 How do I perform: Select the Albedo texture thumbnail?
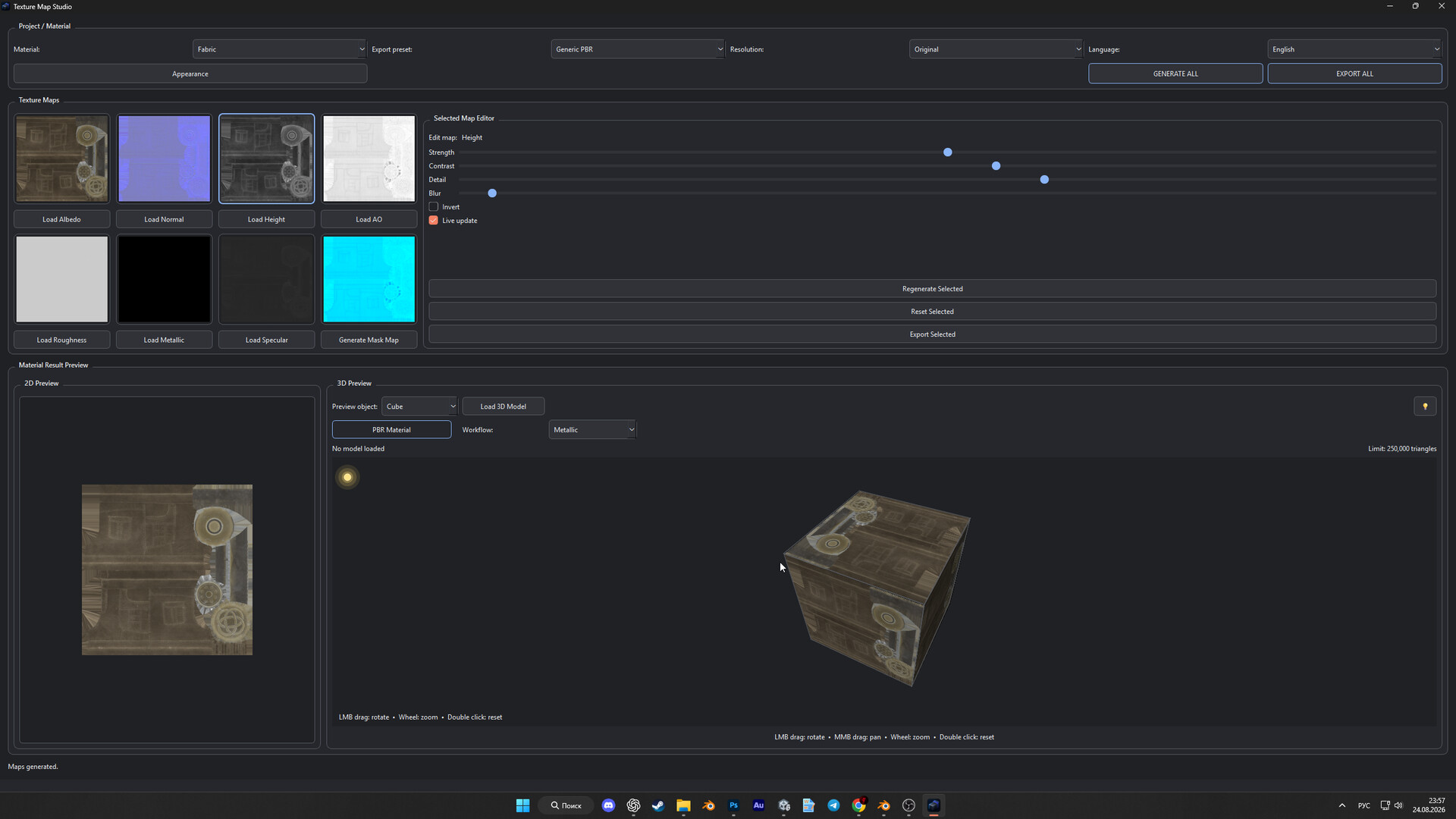point(62,158)
